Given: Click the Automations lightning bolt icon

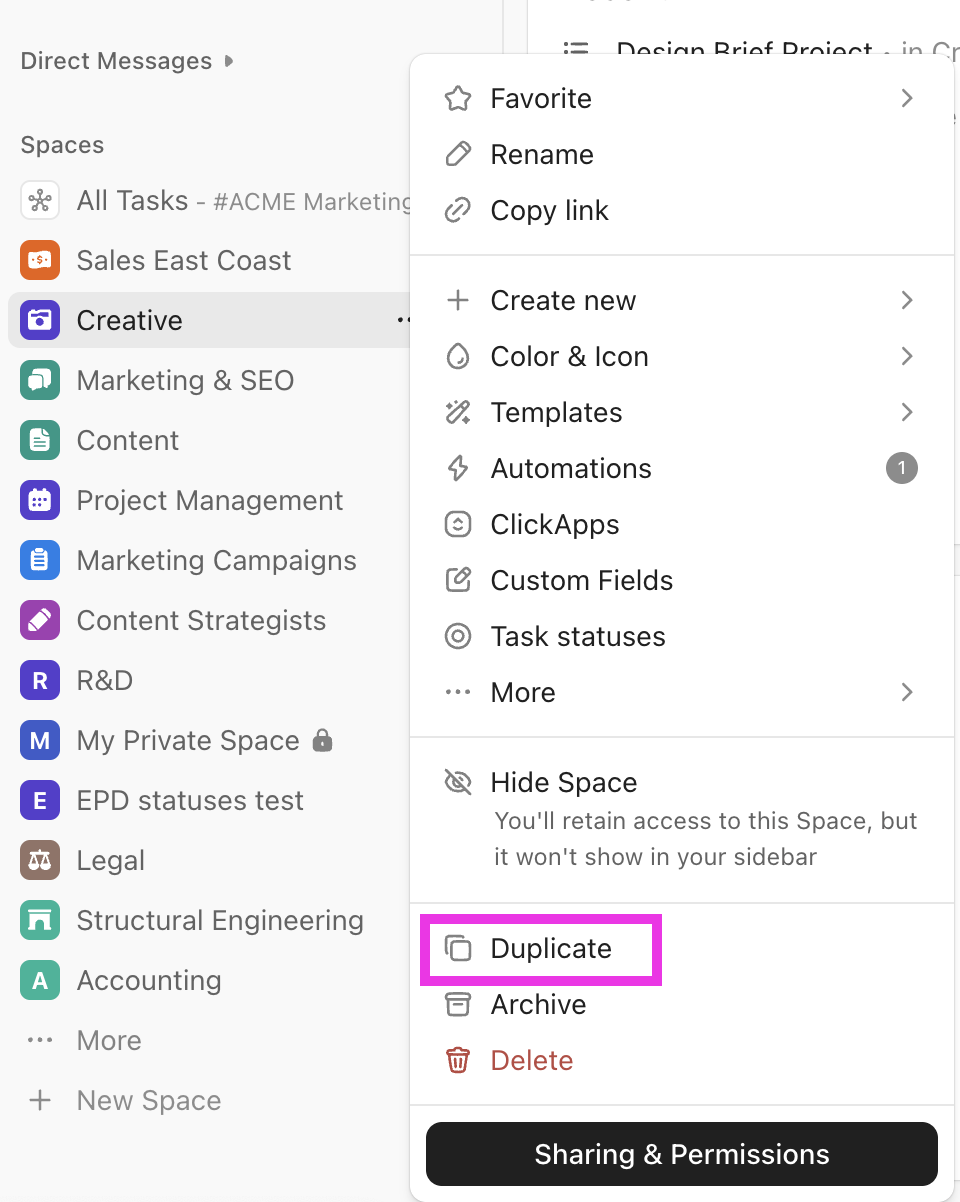Looking at the screenshot, I should 458,468.
